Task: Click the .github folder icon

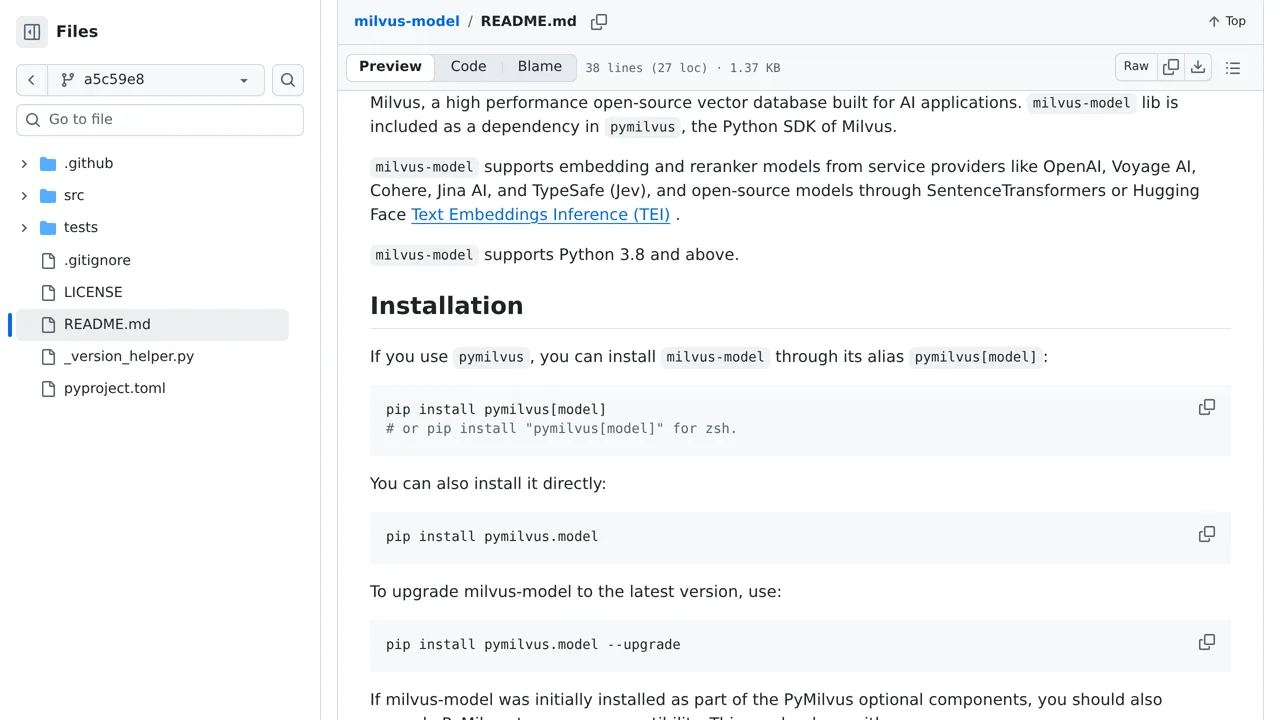Action: point(48,163)
